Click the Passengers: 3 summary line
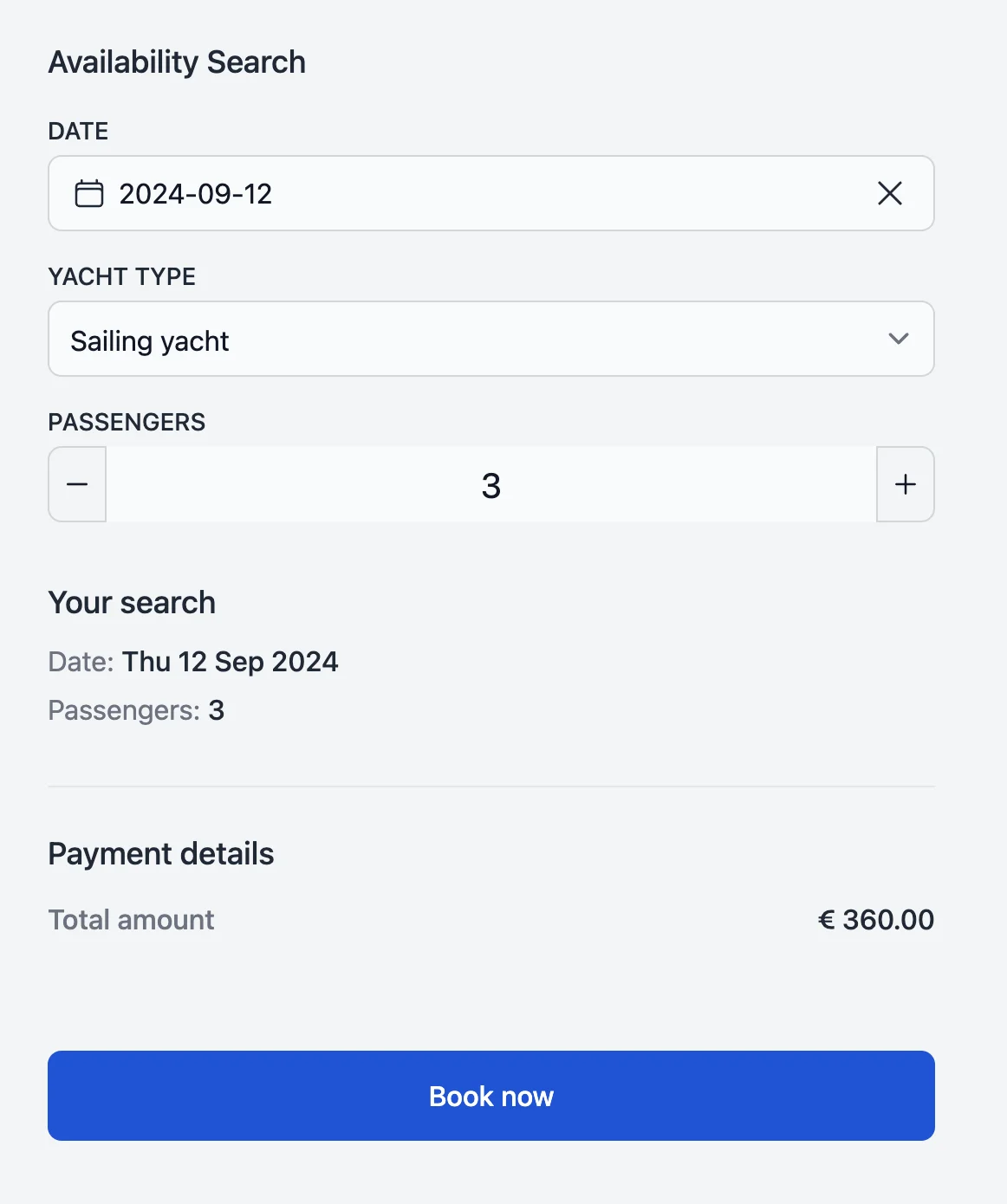 pyautogui.click(x=136, y=710)
